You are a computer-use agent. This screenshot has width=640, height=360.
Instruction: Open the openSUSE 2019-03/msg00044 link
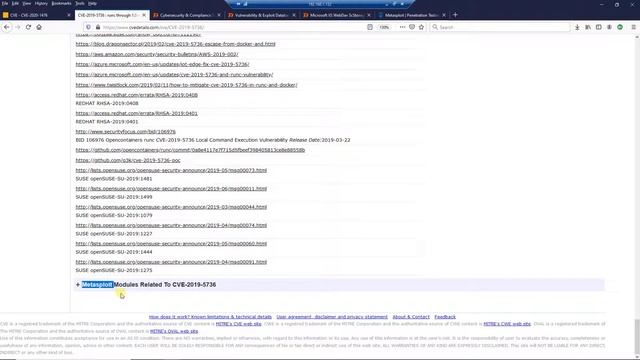click(171, 207)
